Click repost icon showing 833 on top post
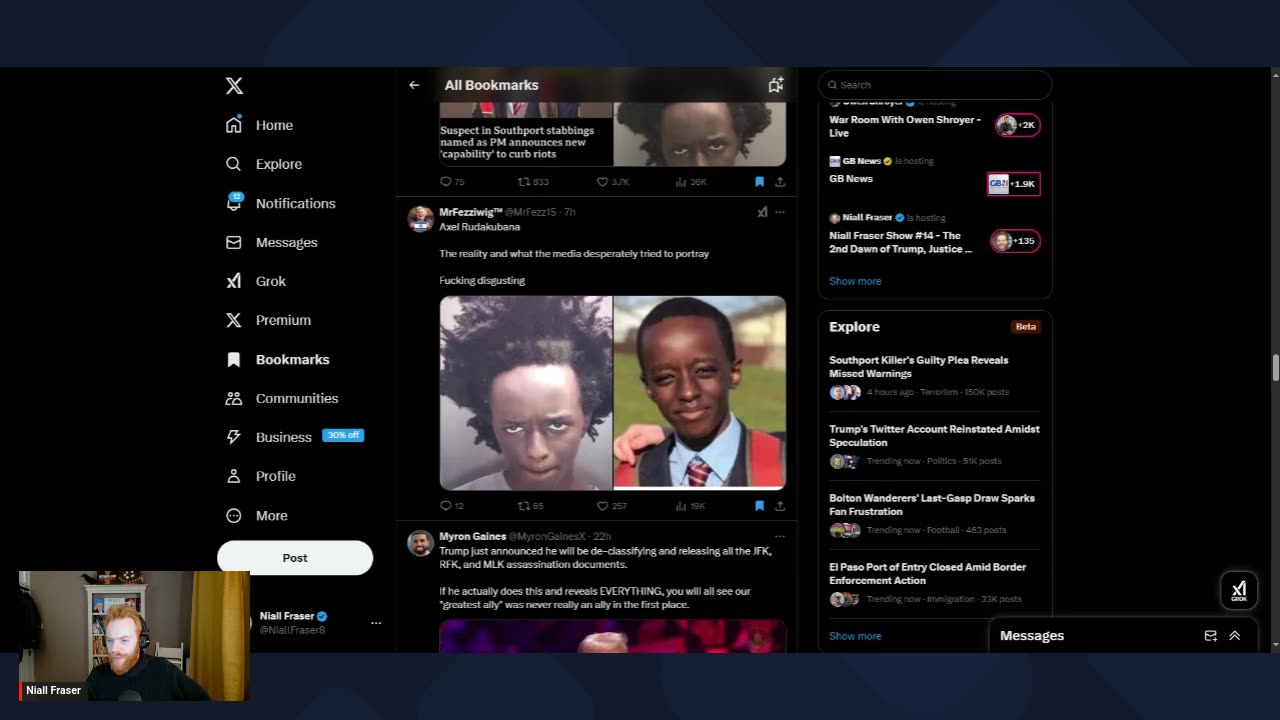Image resolution: width=1280 pixels, height=720 pixels. 524,182
